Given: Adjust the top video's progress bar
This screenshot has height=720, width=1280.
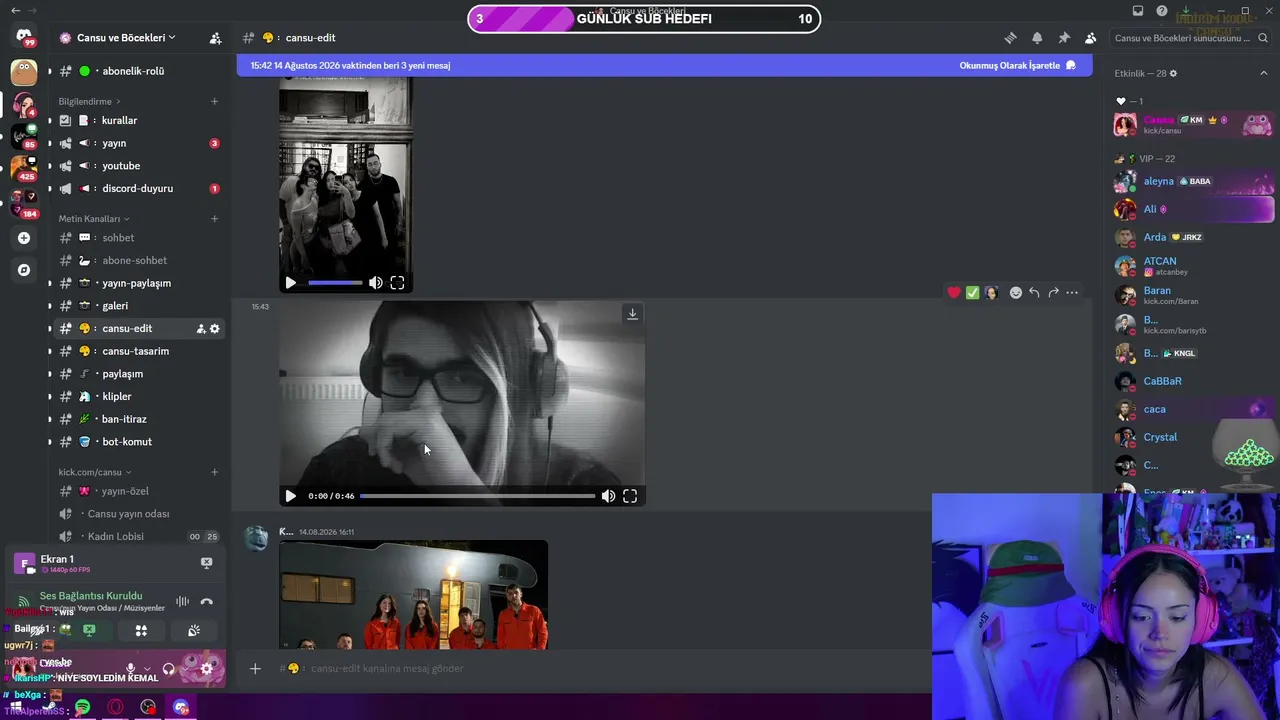Looking at the screenshot, I should [x=335, y=283].
